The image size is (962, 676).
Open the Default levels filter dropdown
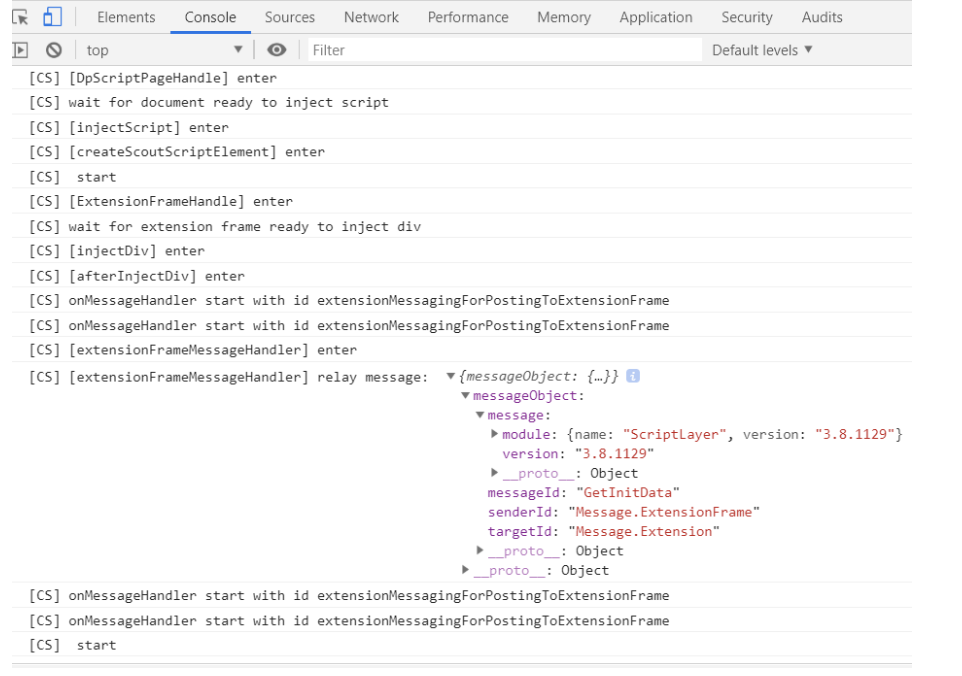(x=756, y=49)
